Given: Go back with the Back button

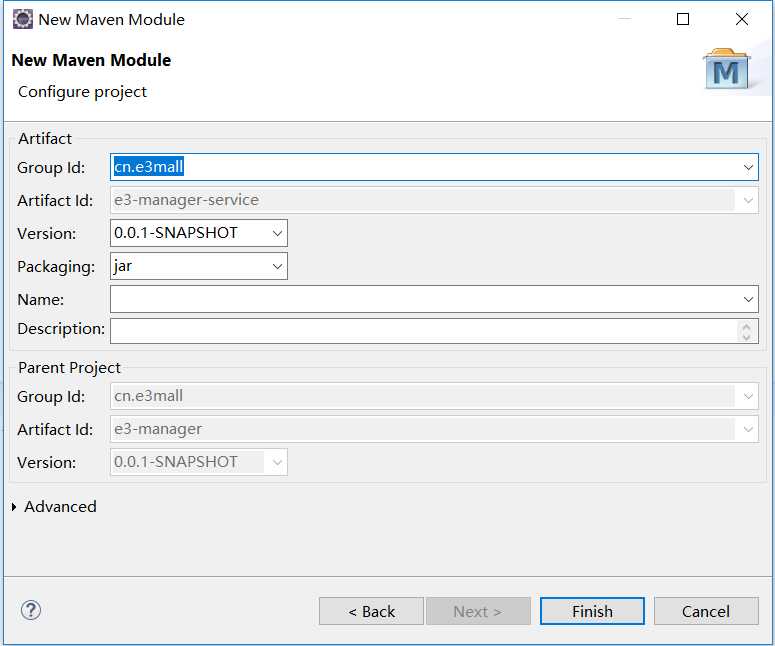Looking at the screenshot, I should pos(371,611).
